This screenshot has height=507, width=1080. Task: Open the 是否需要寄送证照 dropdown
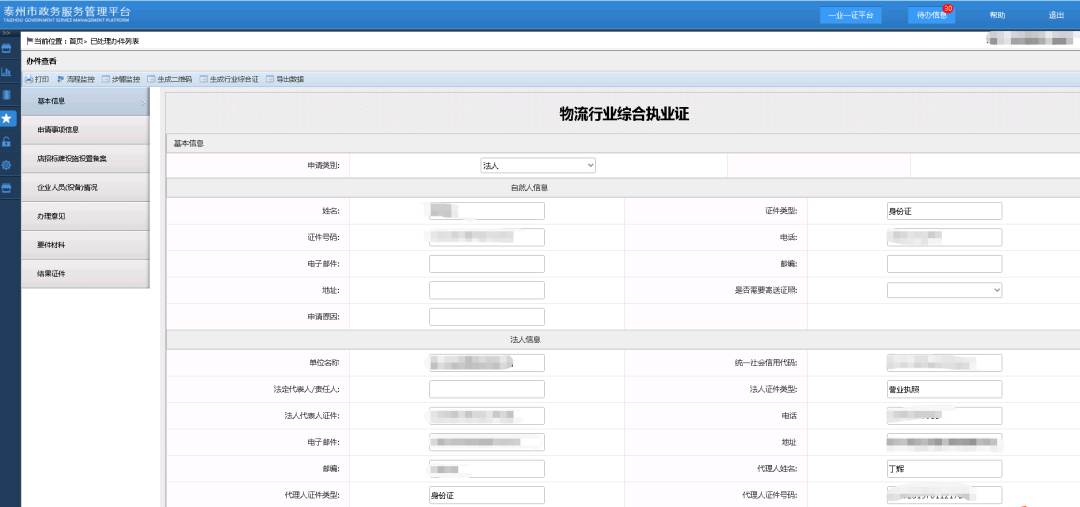[x=944, y=290]
